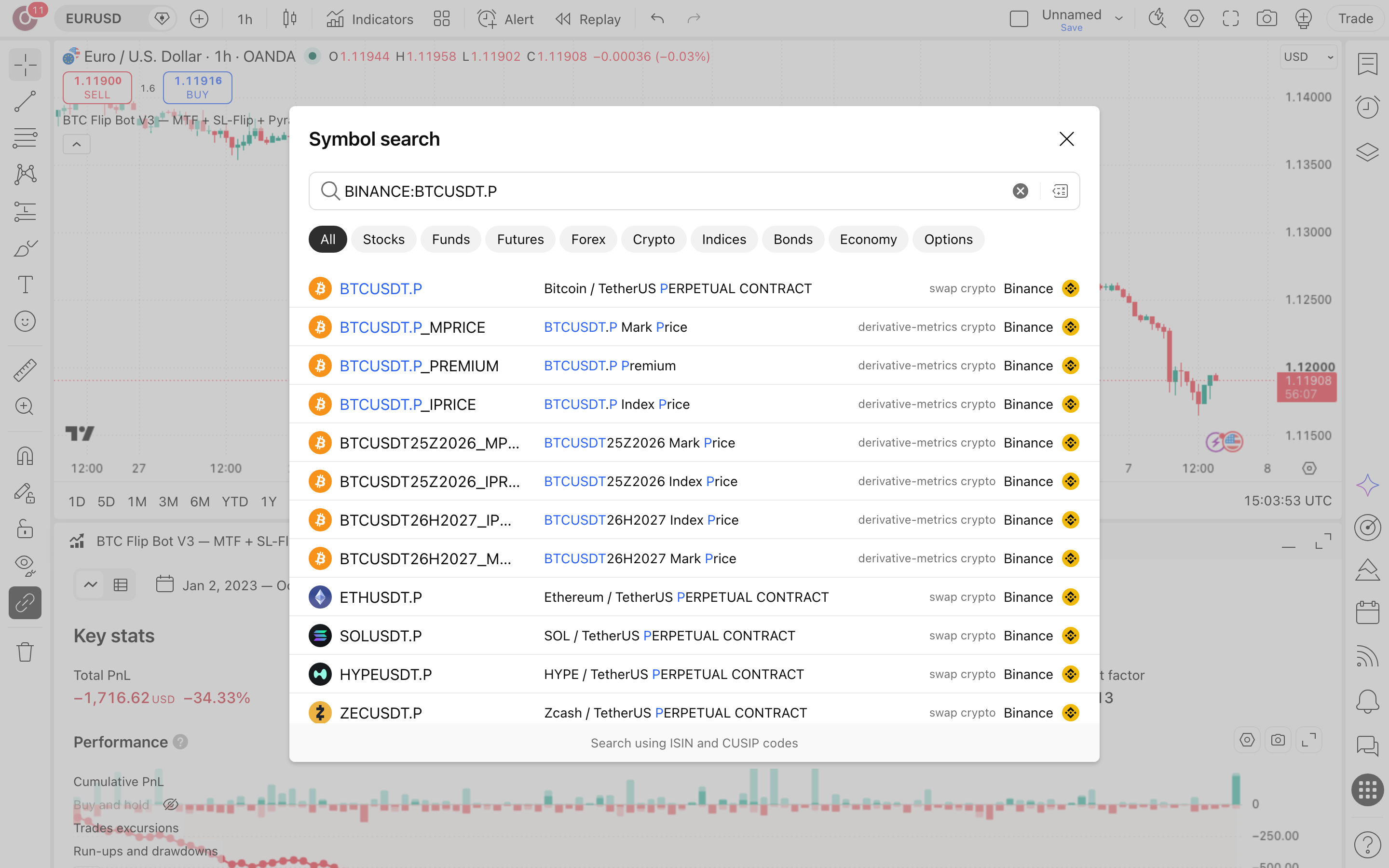Open the alerts clock panel
Image resolution: width=1389 pixels, height=868 pixels.
click(1368, 108)
